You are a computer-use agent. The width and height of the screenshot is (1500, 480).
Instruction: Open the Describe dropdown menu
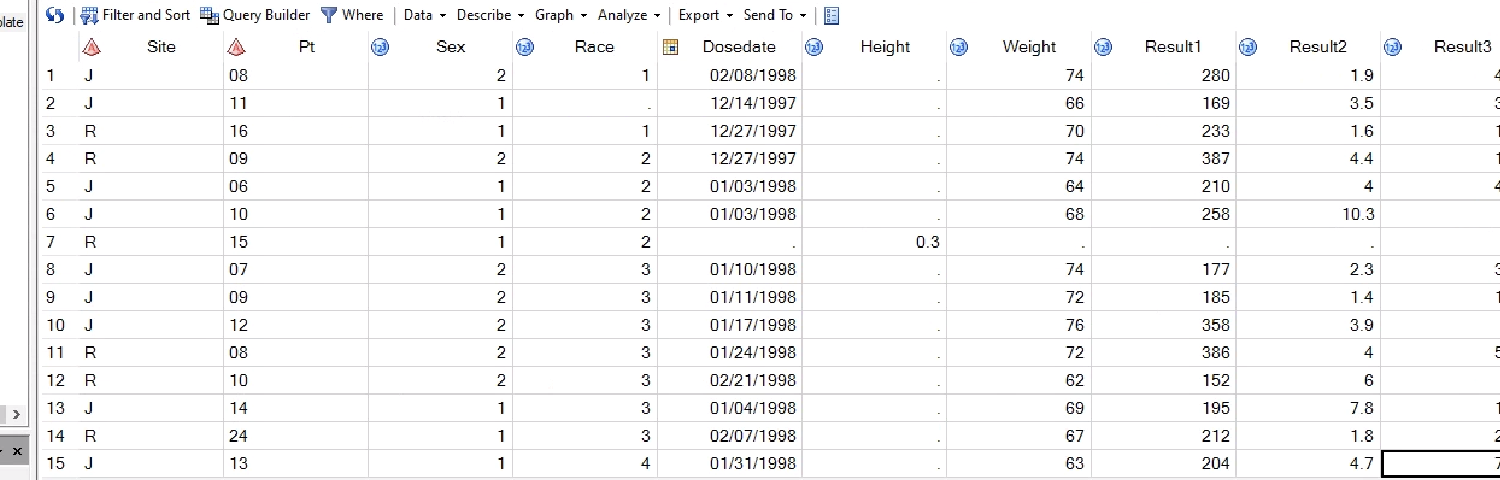[489, 15]
